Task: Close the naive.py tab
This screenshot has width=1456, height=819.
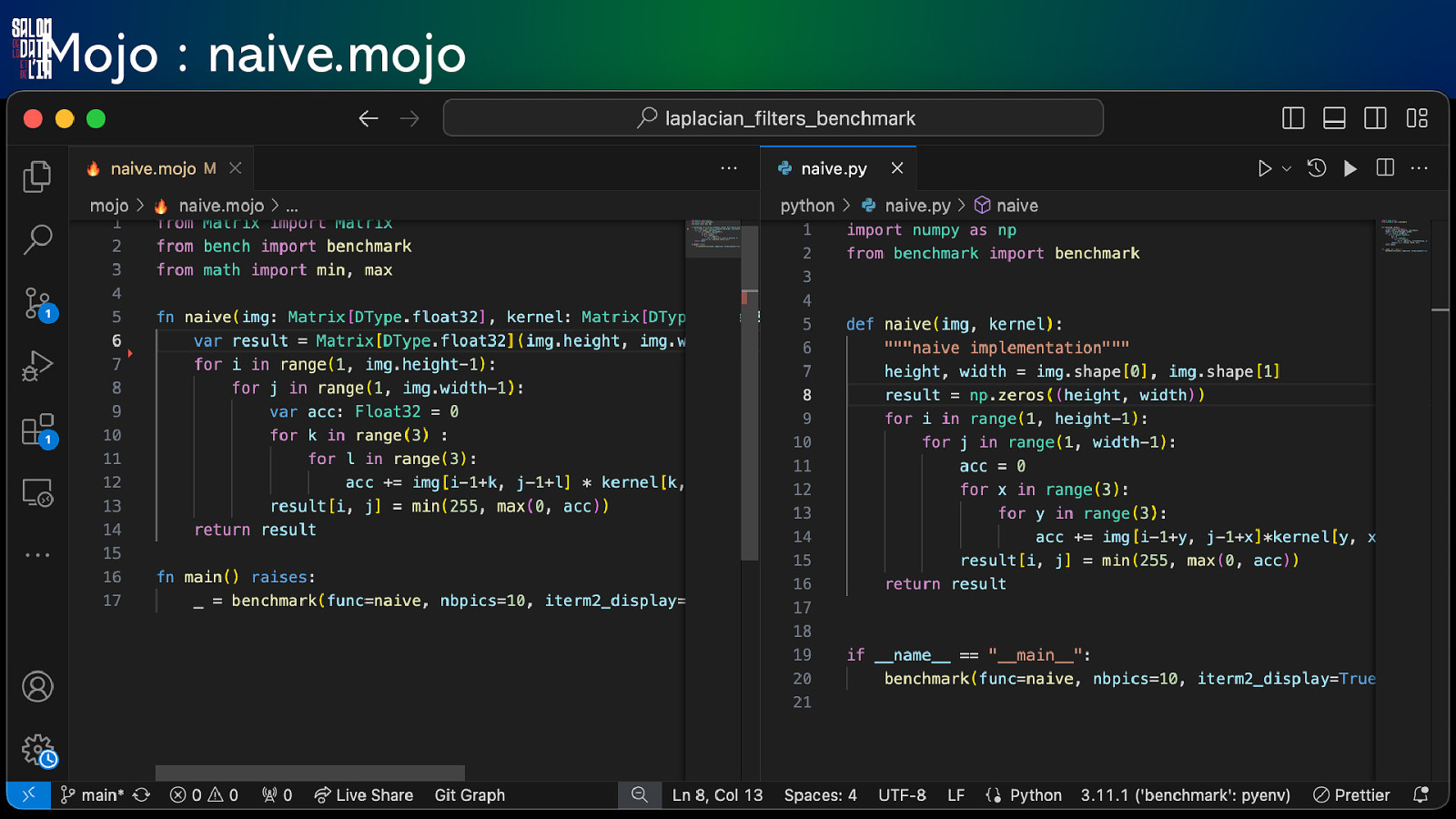Action: [897, 168]
